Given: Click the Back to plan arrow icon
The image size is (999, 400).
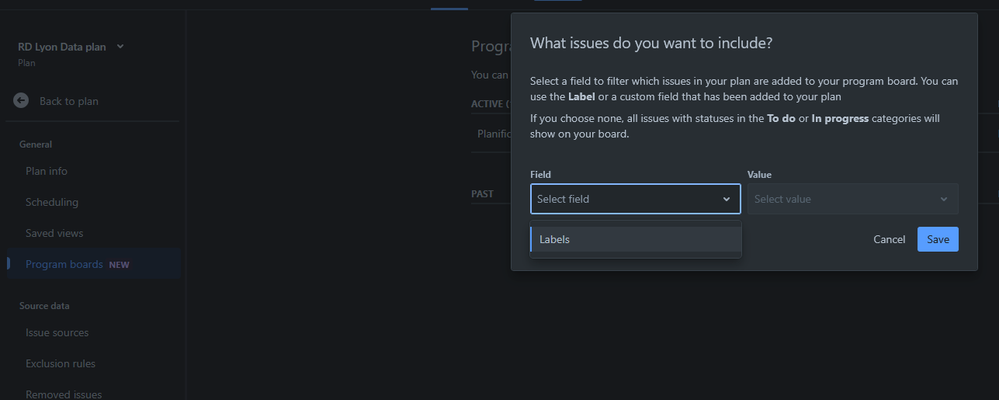Looking at the screenshot, I should pyautogui.click(x=21, y=101).
